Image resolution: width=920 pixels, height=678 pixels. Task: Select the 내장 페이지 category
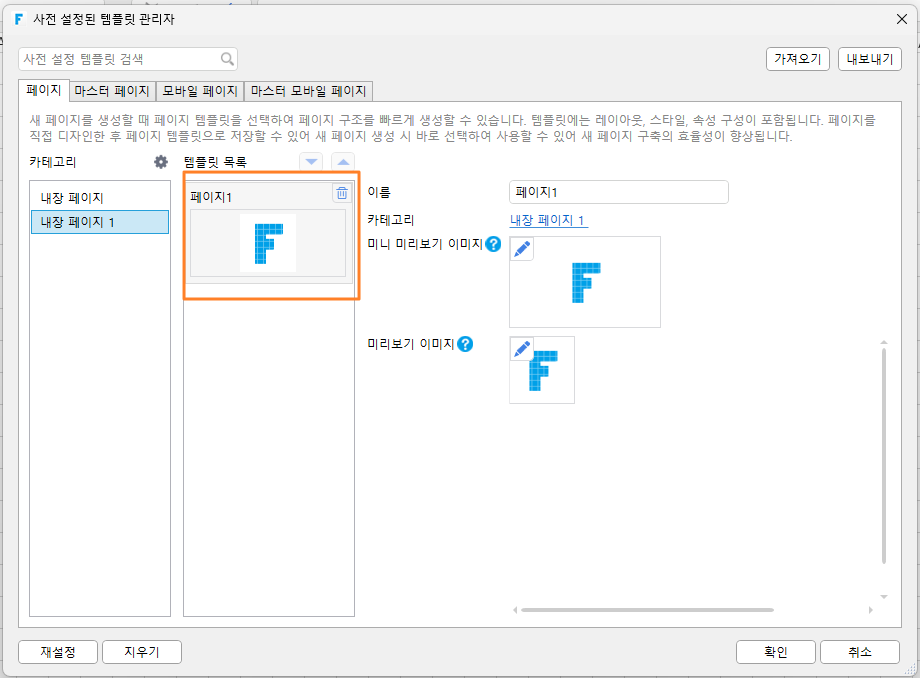pos(100,198)
